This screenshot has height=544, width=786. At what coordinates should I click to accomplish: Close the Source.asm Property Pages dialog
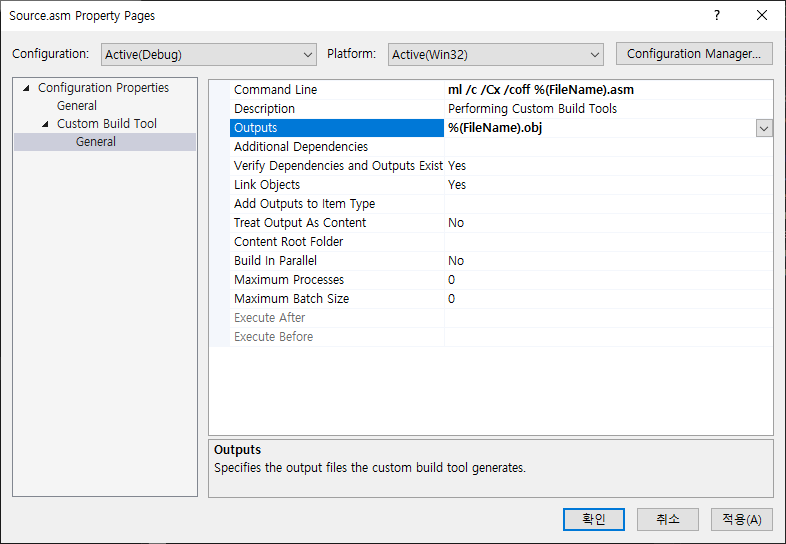coord(762,16)
